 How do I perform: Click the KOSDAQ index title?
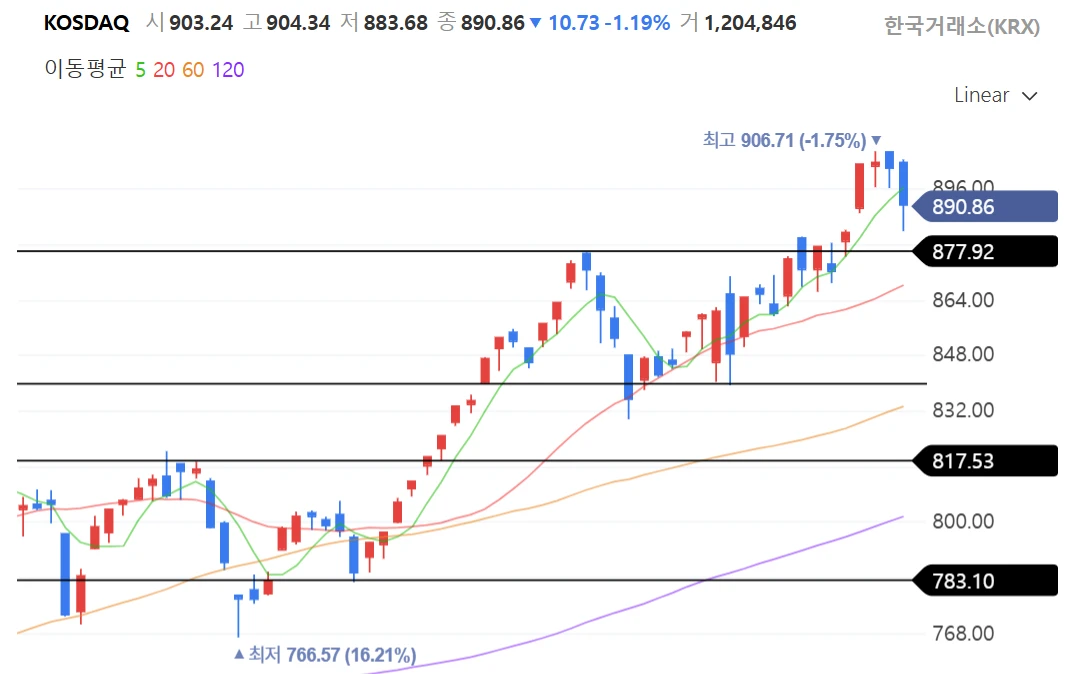pos(86,22)
